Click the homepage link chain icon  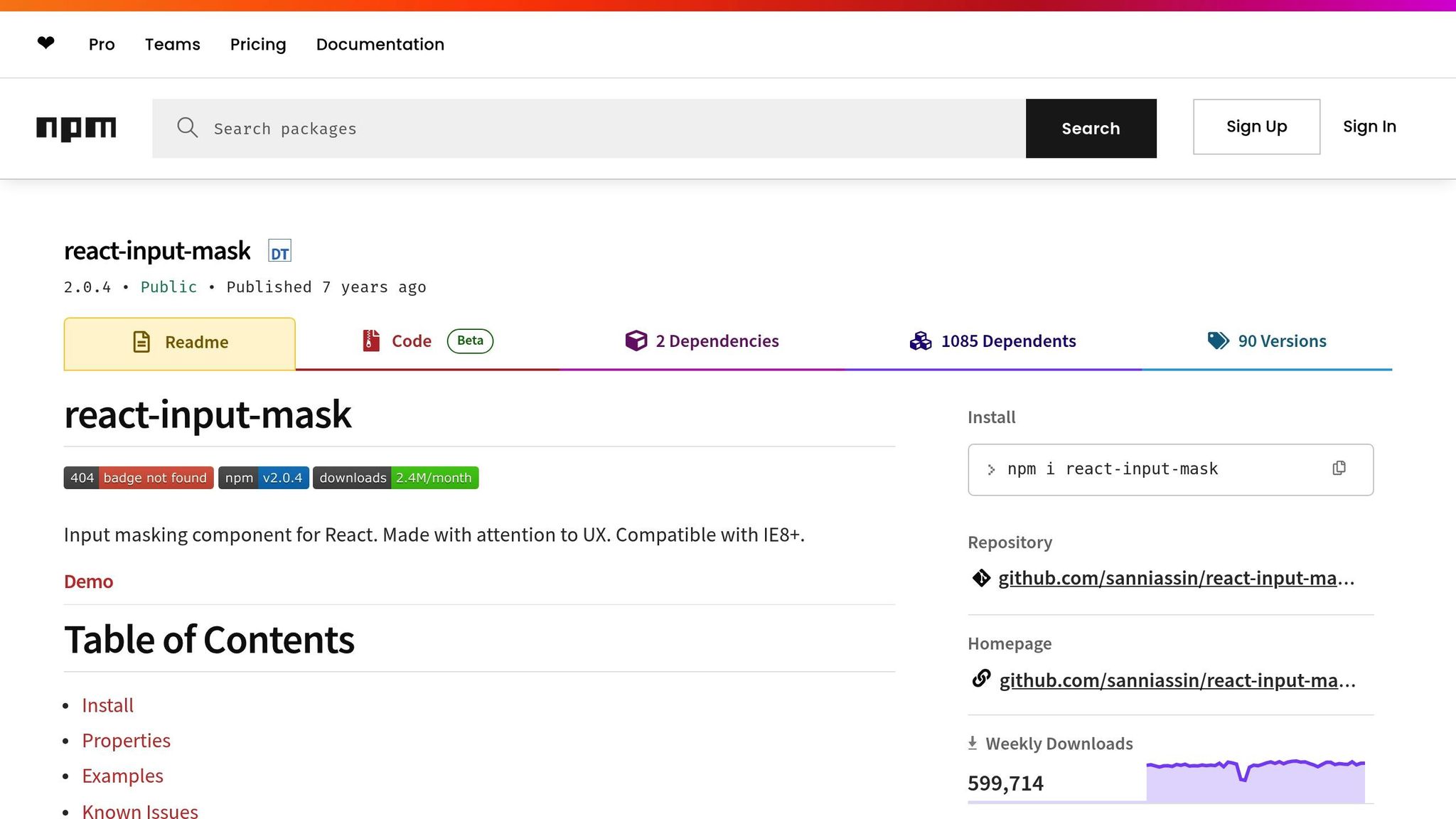pos(981,679)
